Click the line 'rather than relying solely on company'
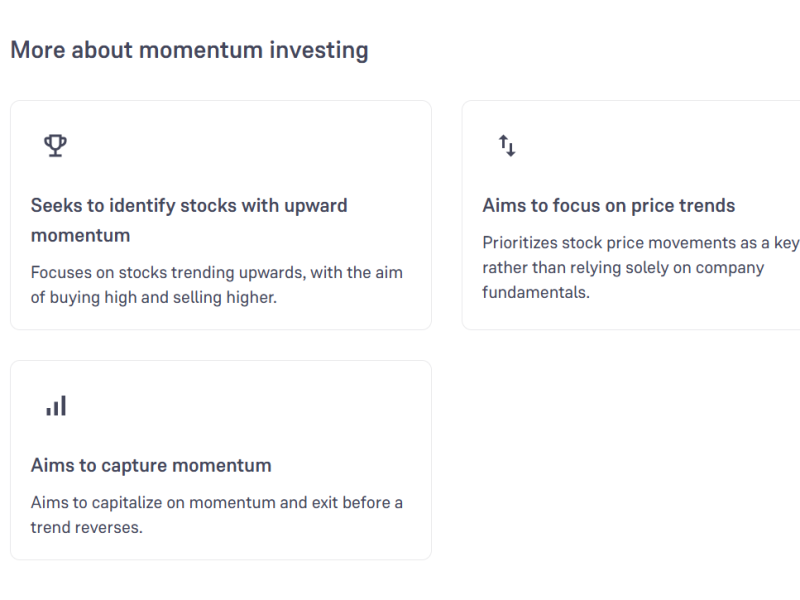The height and width of the screenshot is (600, 800). (622, 268)
